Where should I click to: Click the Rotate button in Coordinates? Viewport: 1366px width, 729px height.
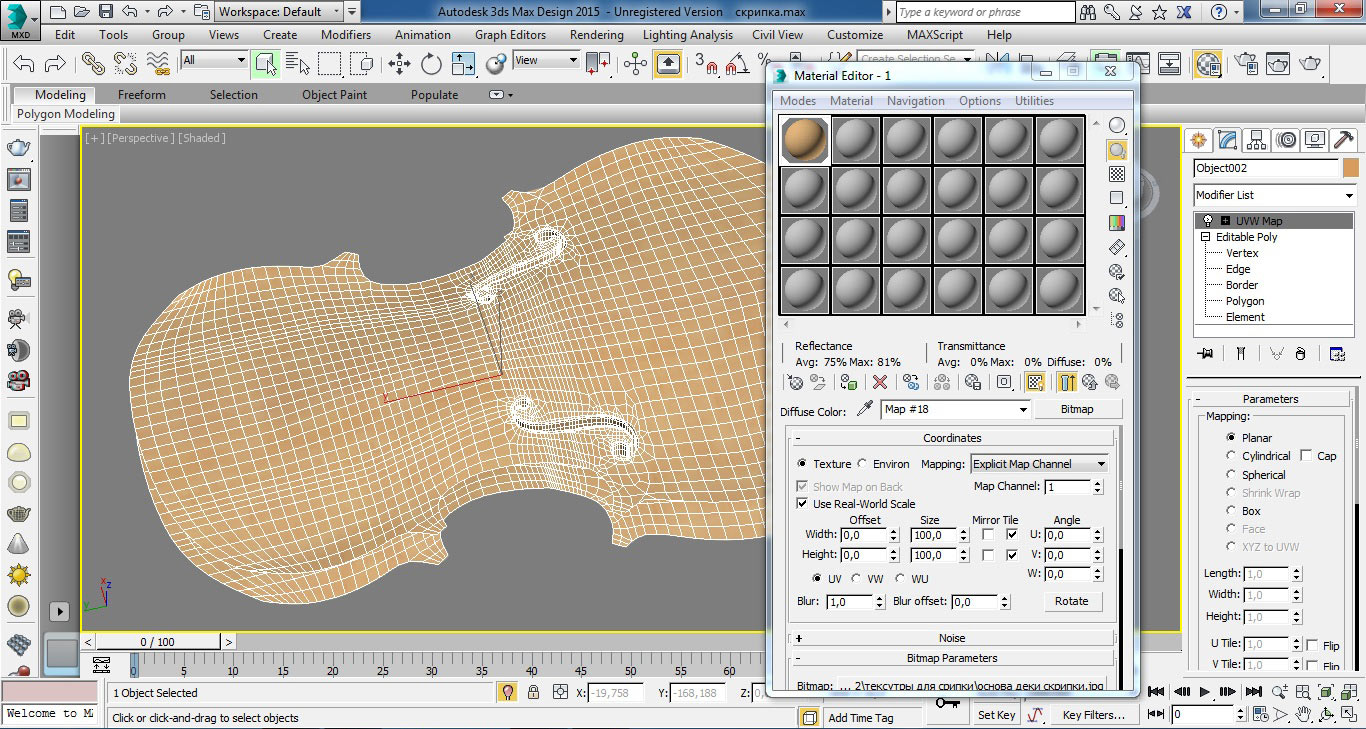1071,601
